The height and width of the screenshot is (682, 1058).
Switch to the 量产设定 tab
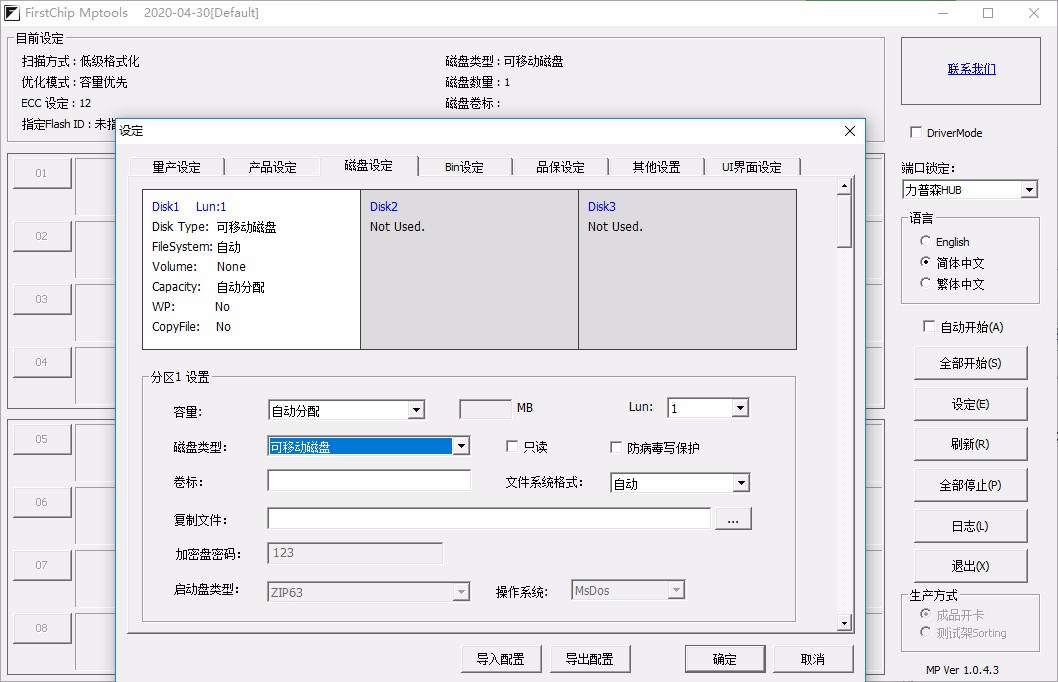177,167
